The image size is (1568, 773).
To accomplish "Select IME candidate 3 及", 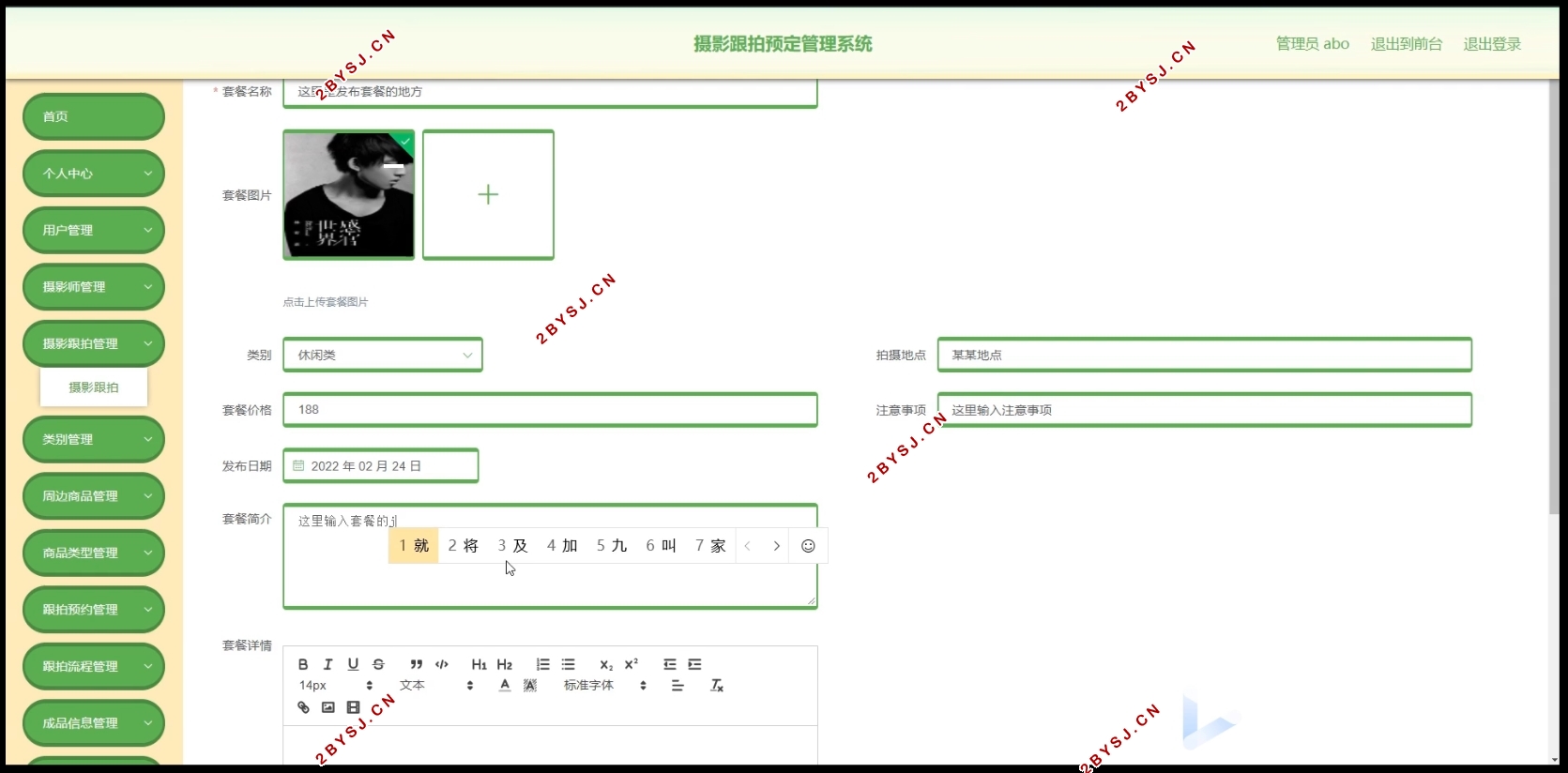I will tap(512, 546).
